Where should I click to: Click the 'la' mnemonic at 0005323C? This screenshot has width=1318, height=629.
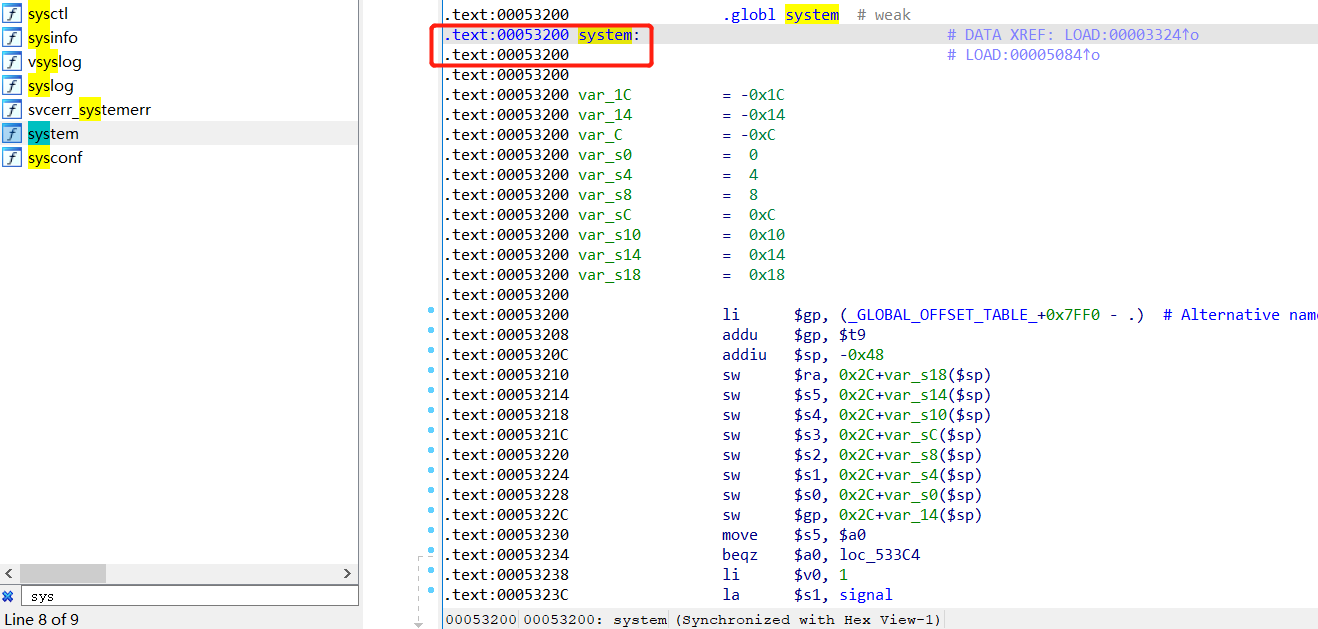(731, 595)
